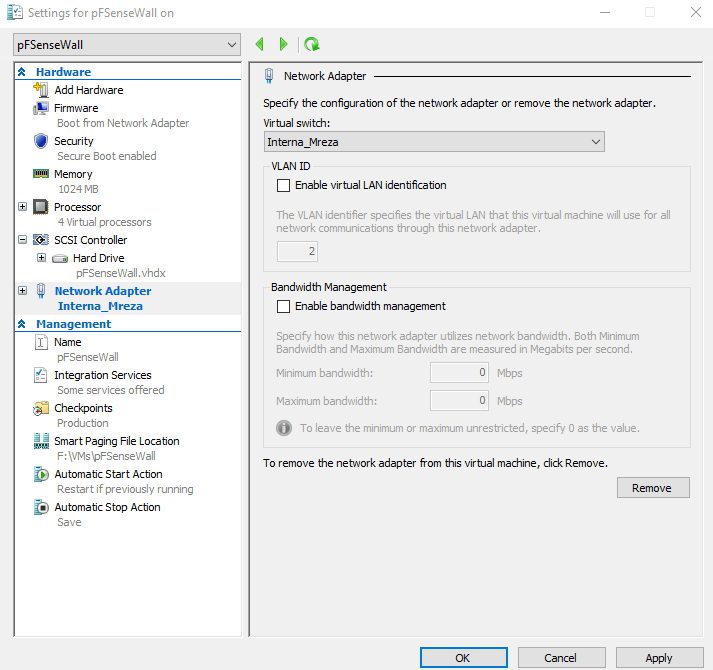713x670 pixels.
Task: Select the Memory settings entry
Action: click(x=75, y=174)
